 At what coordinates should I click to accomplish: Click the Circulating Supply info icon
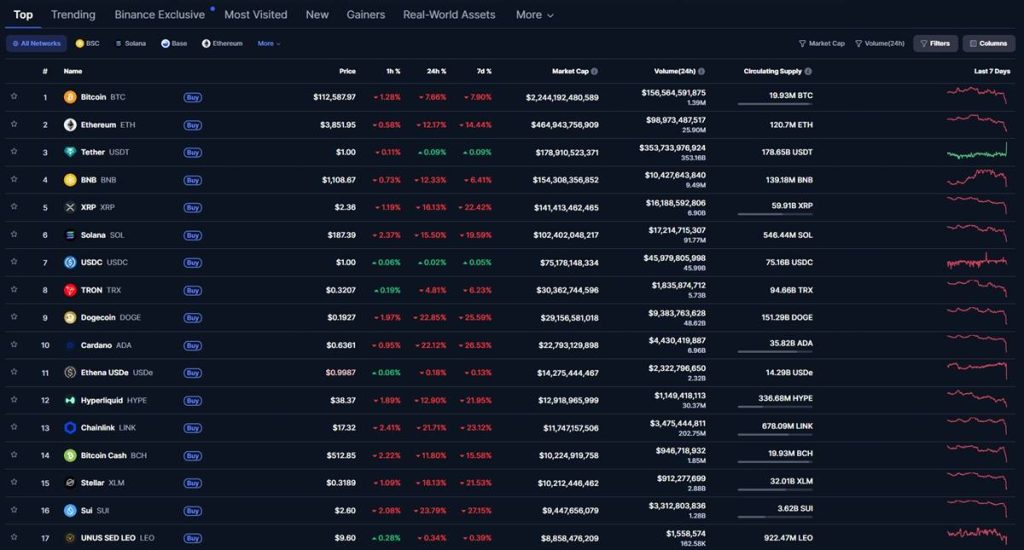click(x=808, y=71)
